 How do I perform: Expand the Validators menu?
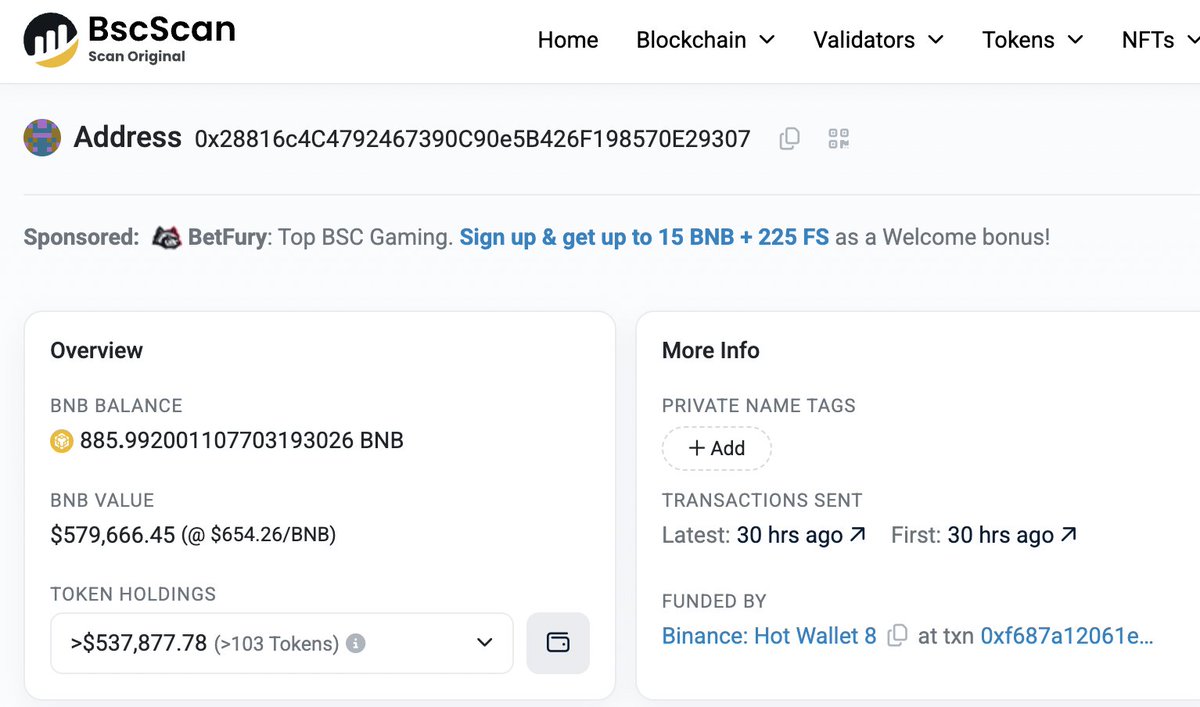click(878, 40)
